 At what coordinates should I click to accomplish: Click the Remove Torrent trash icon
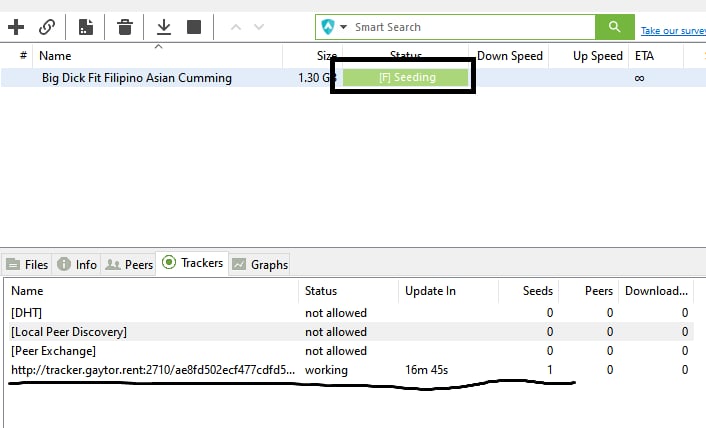click(125, 27)
